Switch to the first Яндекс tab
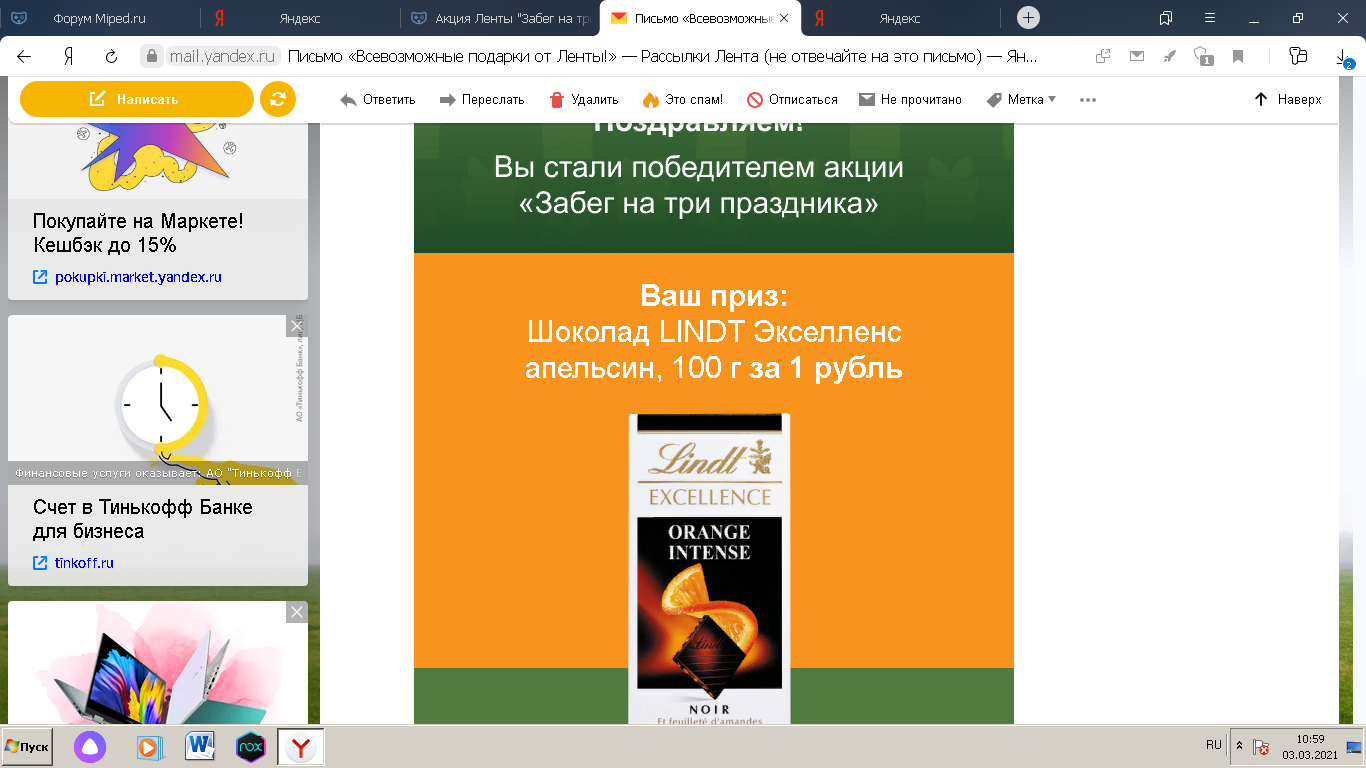This screenshot has width=1366, height=768. 300,18
